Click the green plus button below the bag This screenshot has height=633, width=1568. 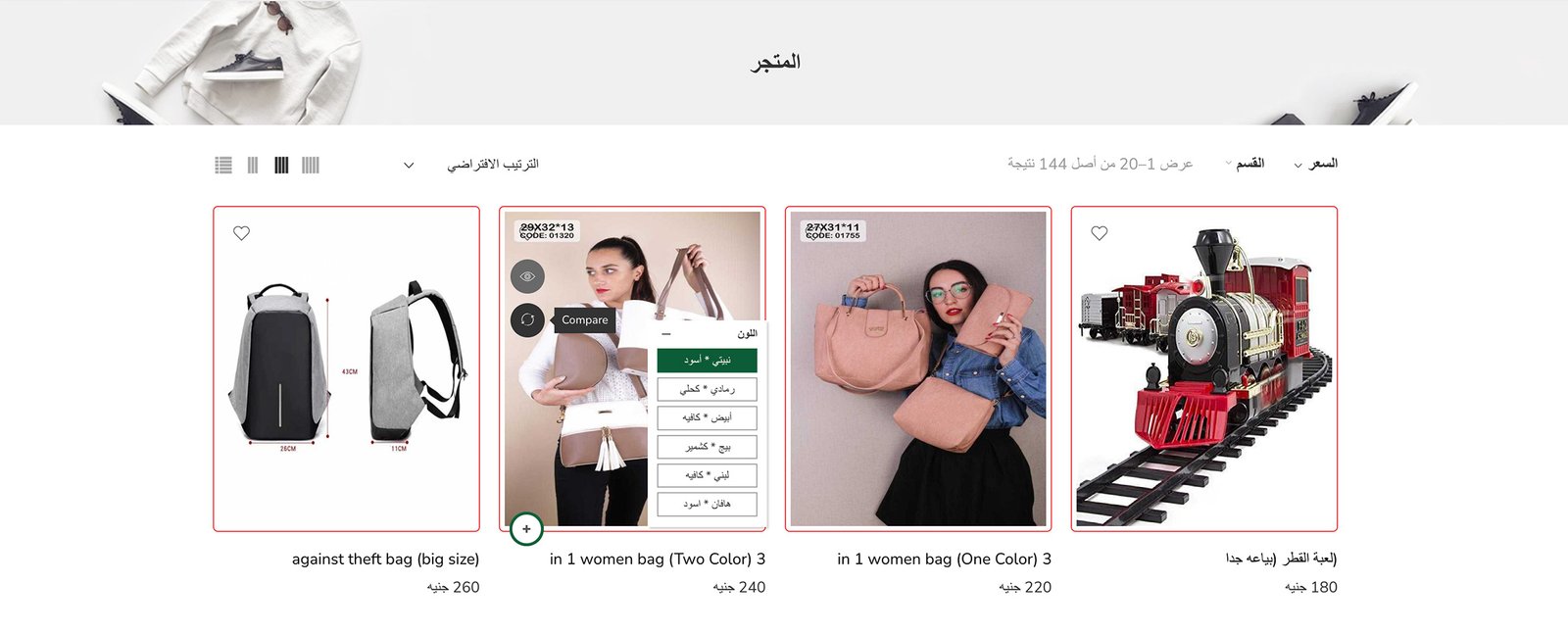526,529
